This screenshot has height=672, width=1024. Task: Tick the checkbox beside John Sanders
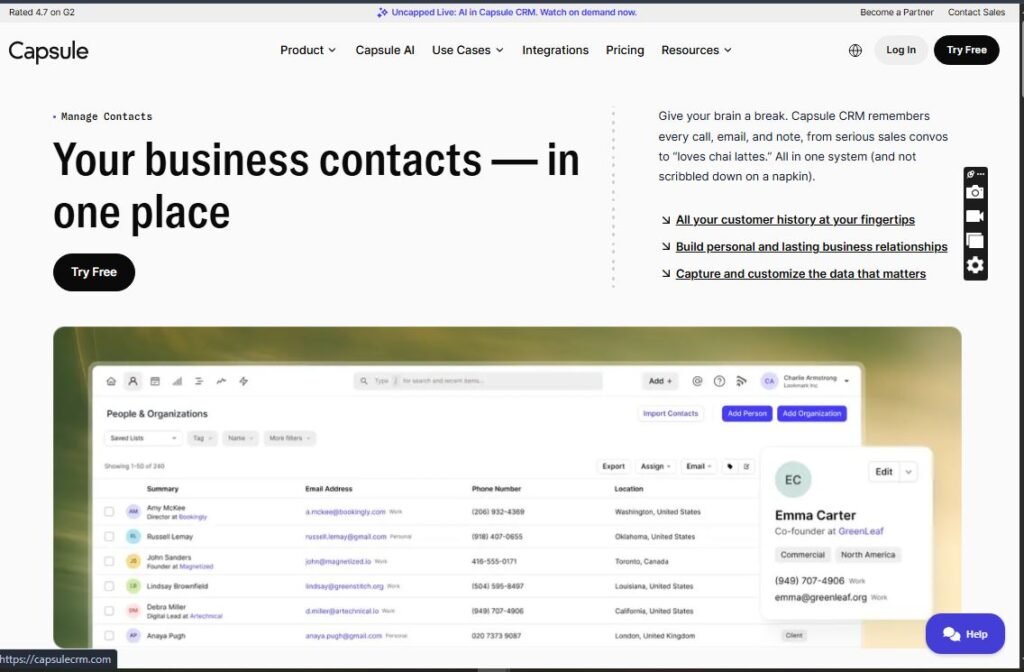pyautogui.click(x=109, y=561)
